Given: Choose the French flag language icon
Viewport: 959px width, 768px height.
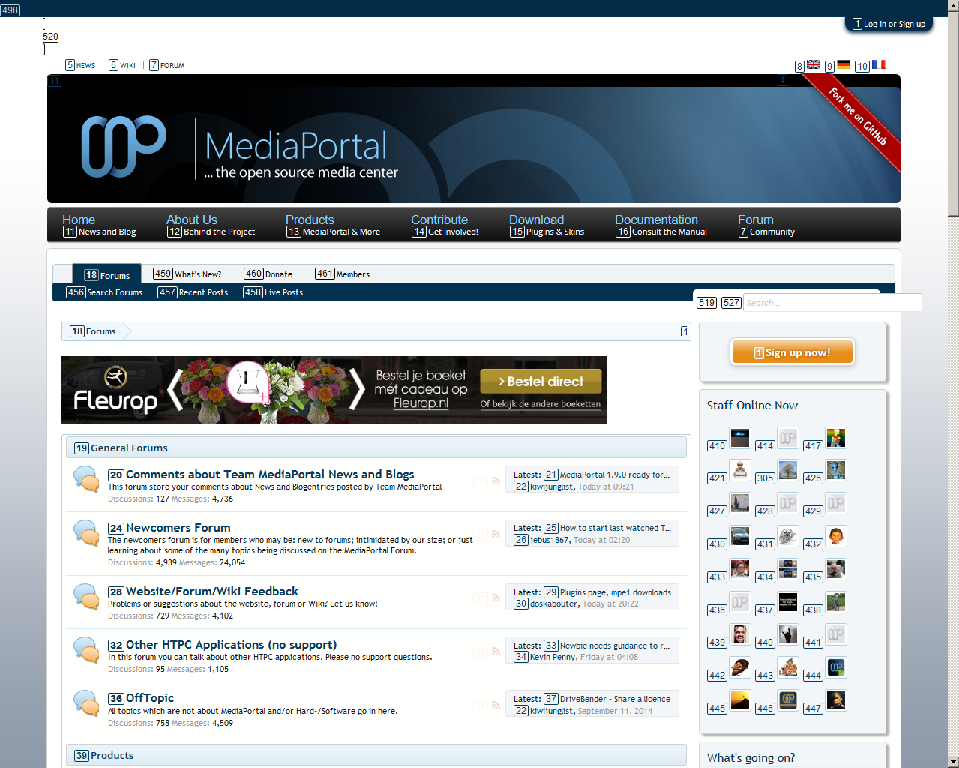Looking at the screenshot, I should (879, 65).
